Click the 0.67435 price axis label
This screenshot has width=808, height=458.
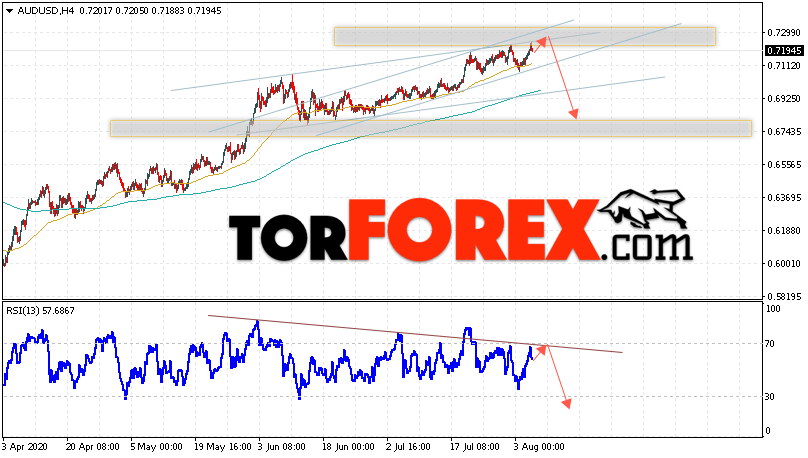(x=784, y=132)
